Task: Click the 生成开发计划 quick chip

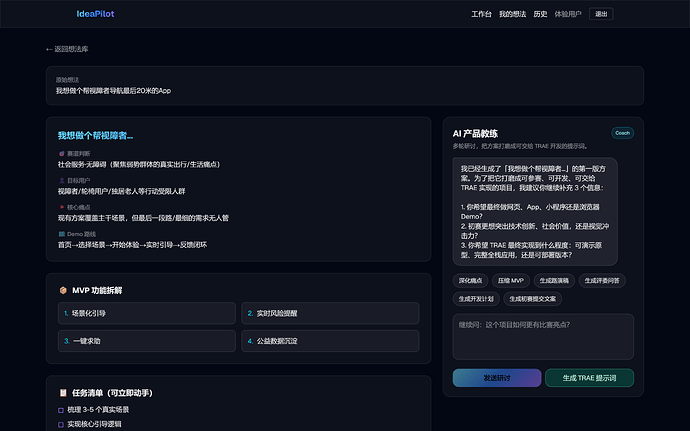Action: [476, 299]
